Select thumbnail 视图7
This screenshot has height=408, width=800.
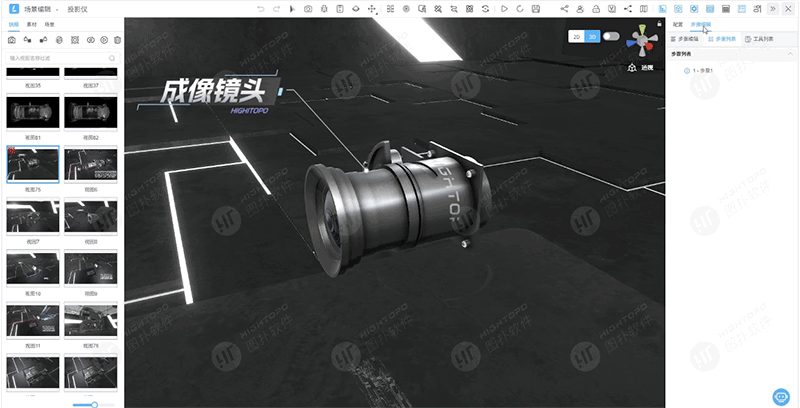coord(33,216)
